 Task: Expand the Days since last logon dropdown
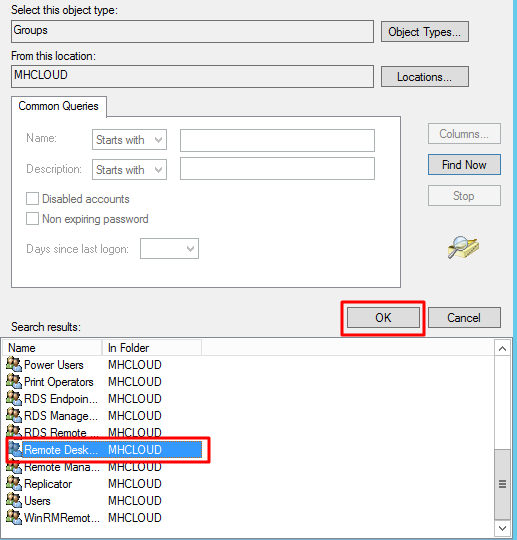click(x=169, y=248)
